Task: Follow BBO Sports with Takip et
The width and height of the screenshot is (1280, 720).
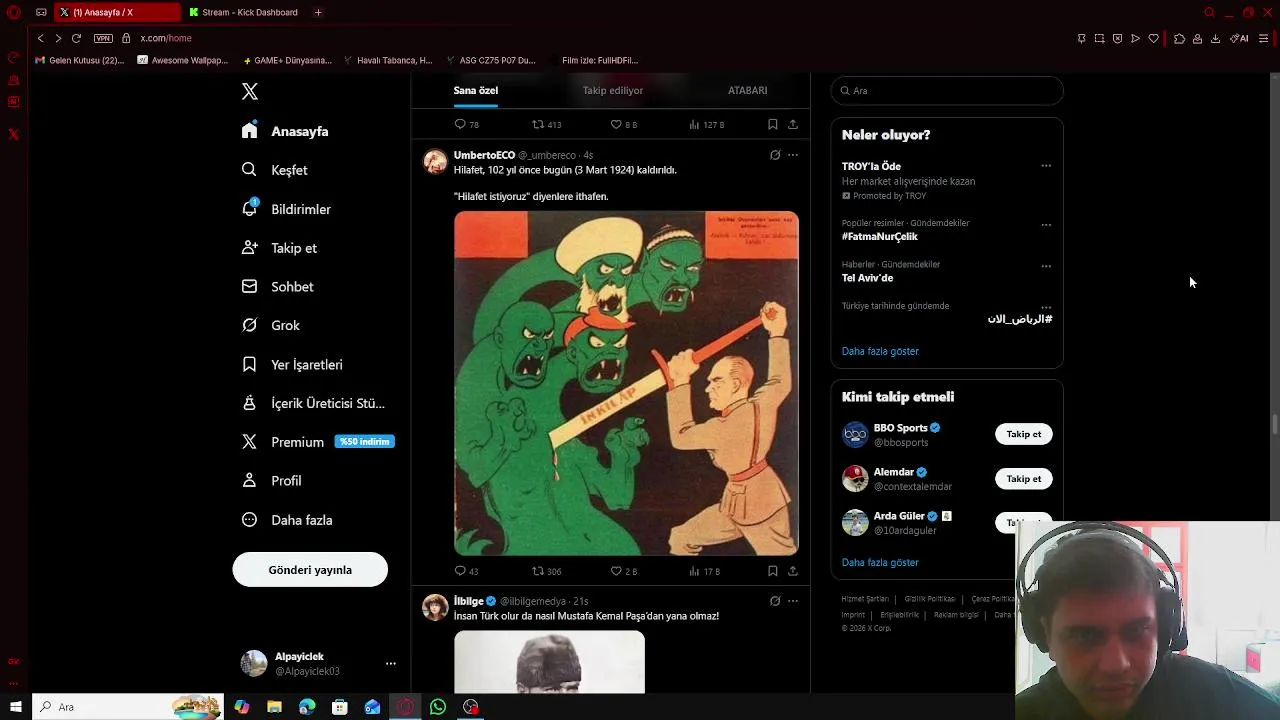Action: [x=1023, y=434]
